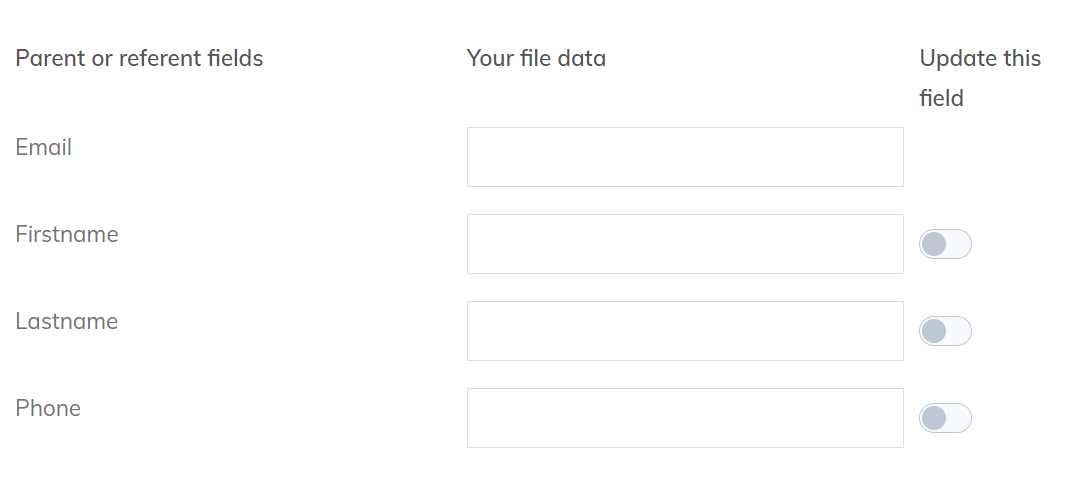Click the Phone row label
Viewport: 1081px width, 500px height.
point(48,409)
